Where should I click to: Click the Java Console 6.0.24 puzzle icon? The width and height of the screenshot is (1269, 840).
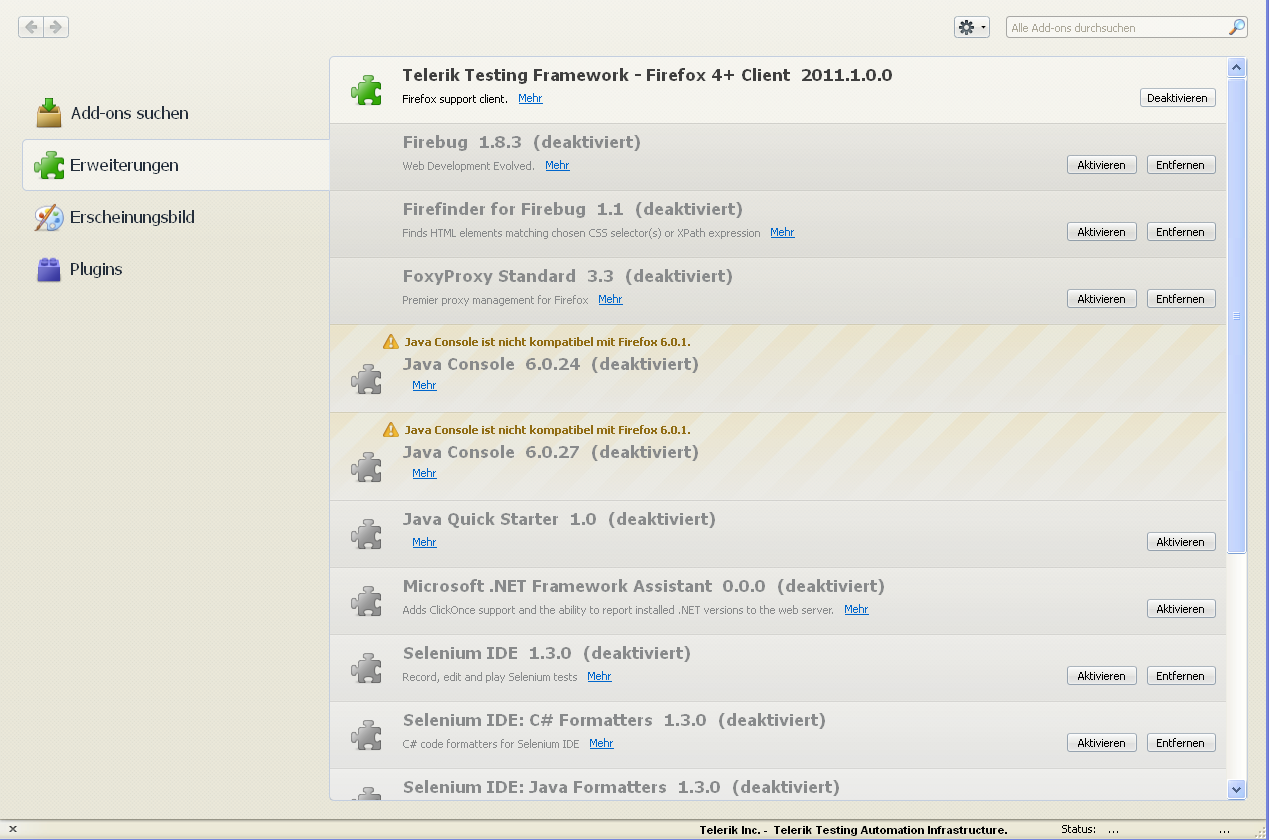366,379
